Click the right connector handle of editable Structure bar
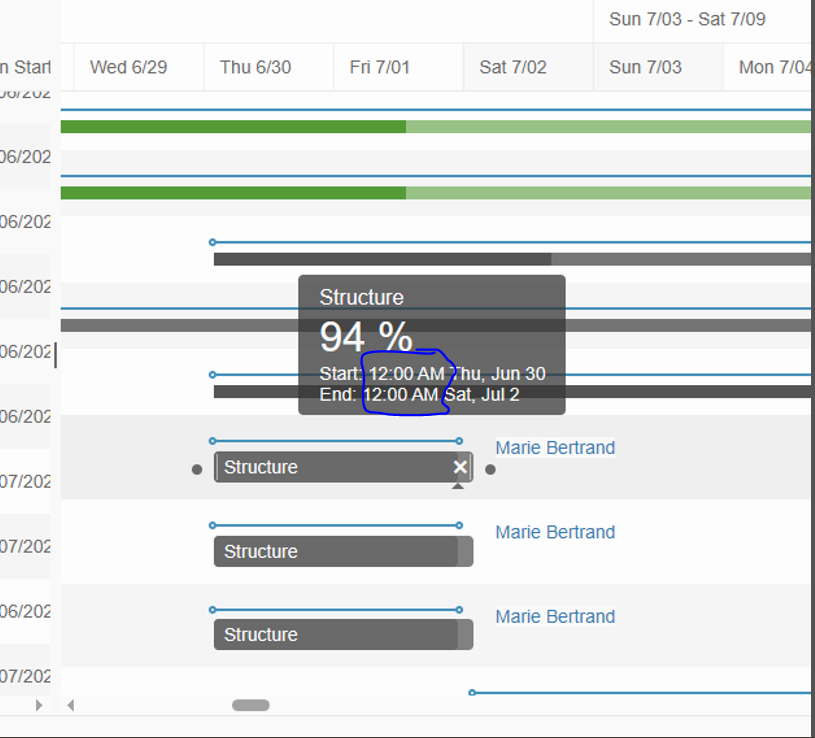The image size is (815, 738). tap(490, 469)
